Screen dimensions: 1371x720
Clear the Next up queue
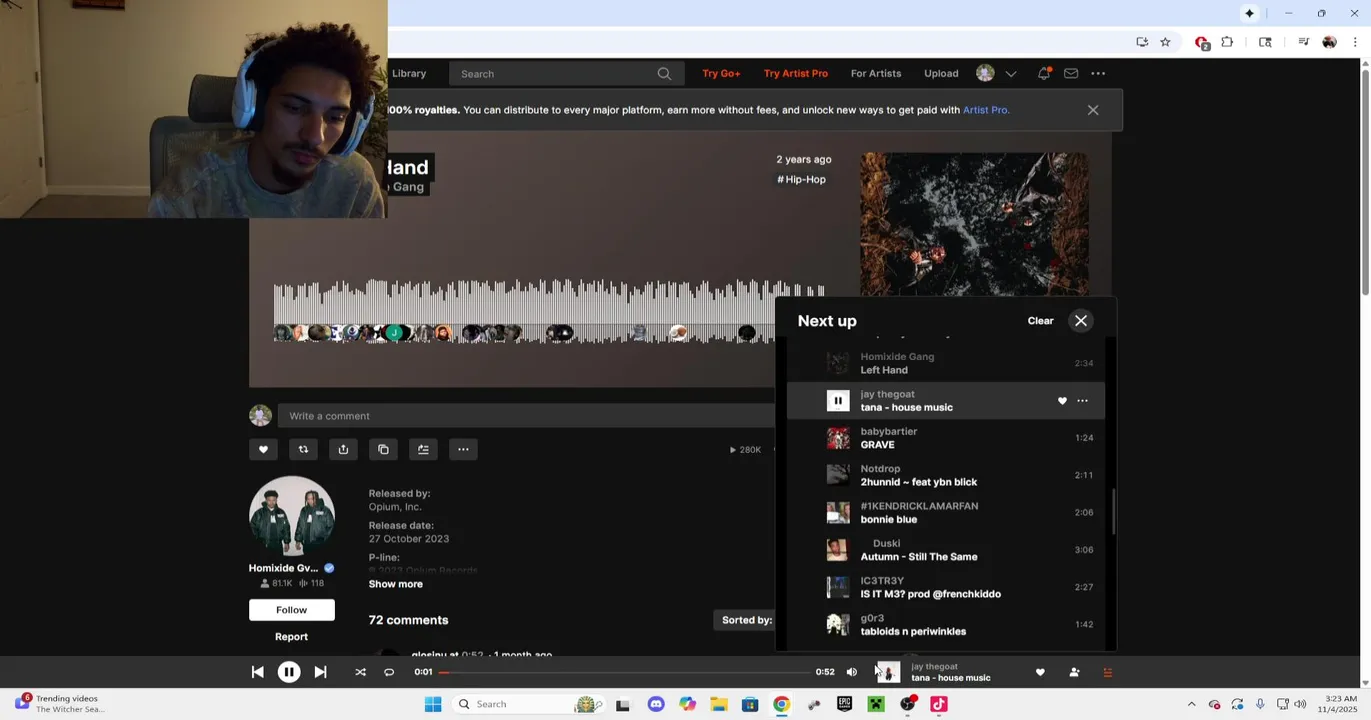click(1040, 321)
